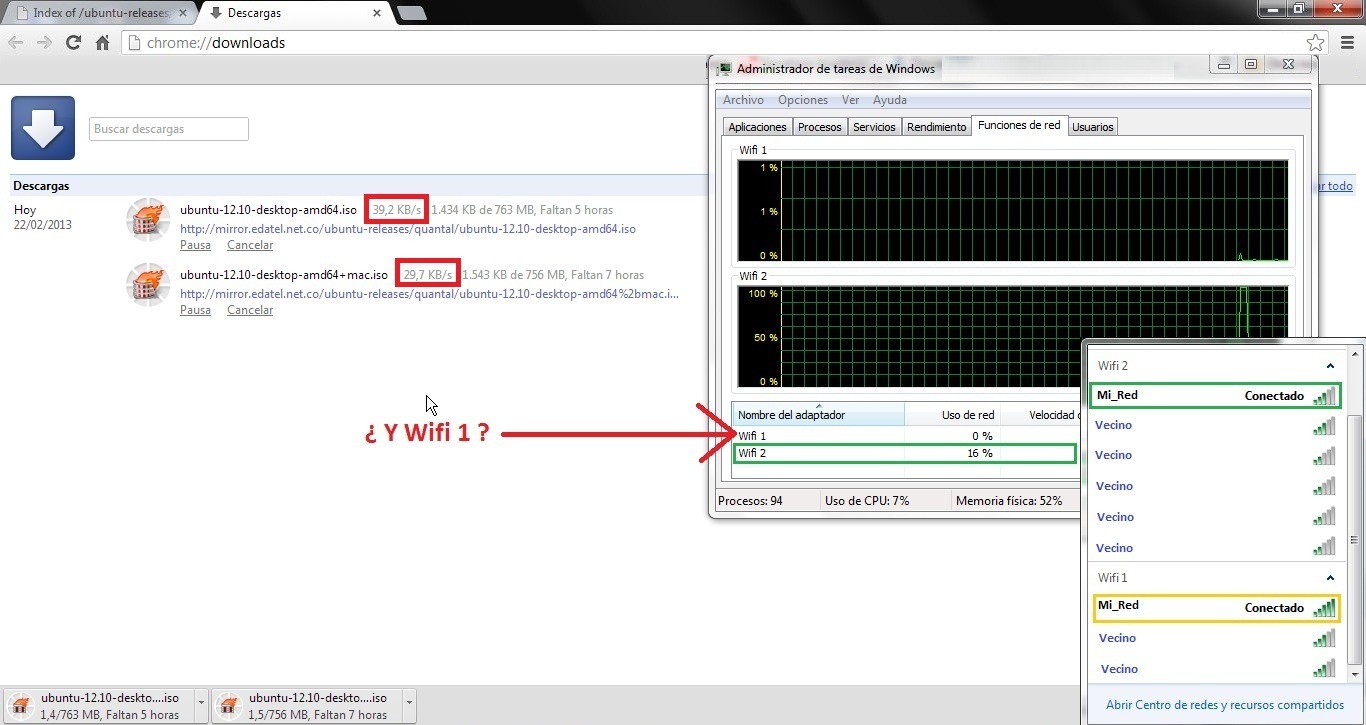Open mirror URL of amd64%2bmac.iso download
Screen dimensions: 1366x725
pyautogui.click(x=430, y=294)
